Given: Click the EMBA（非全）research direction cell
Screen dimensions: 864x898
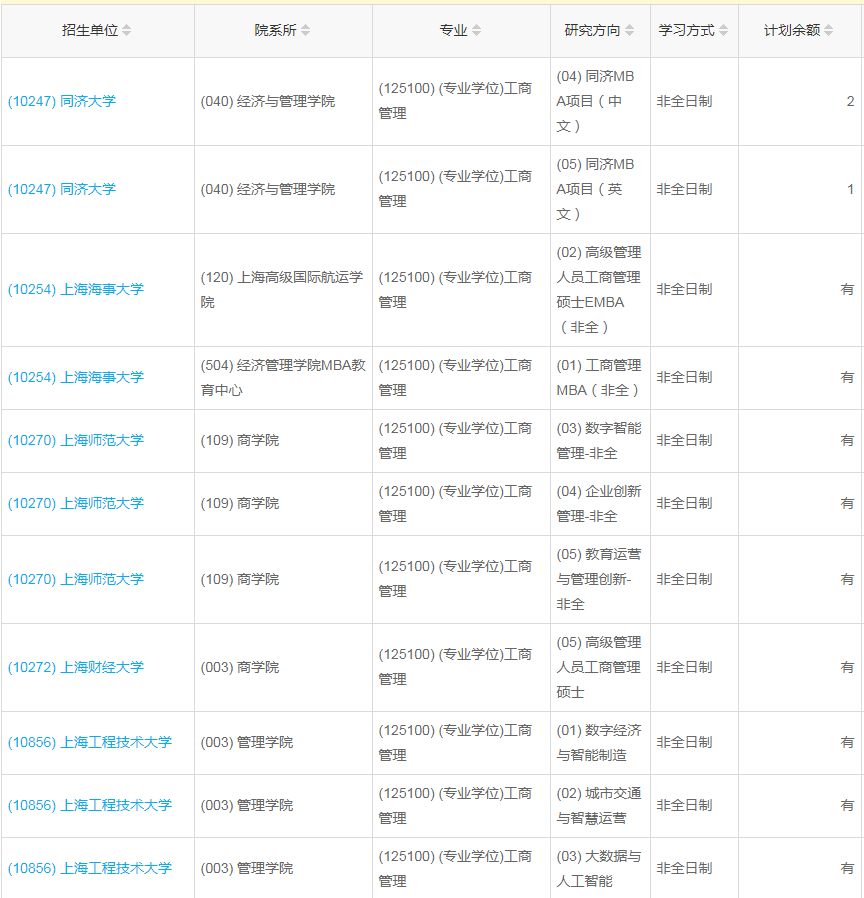Looking at the screenshot, I should 596,289.
